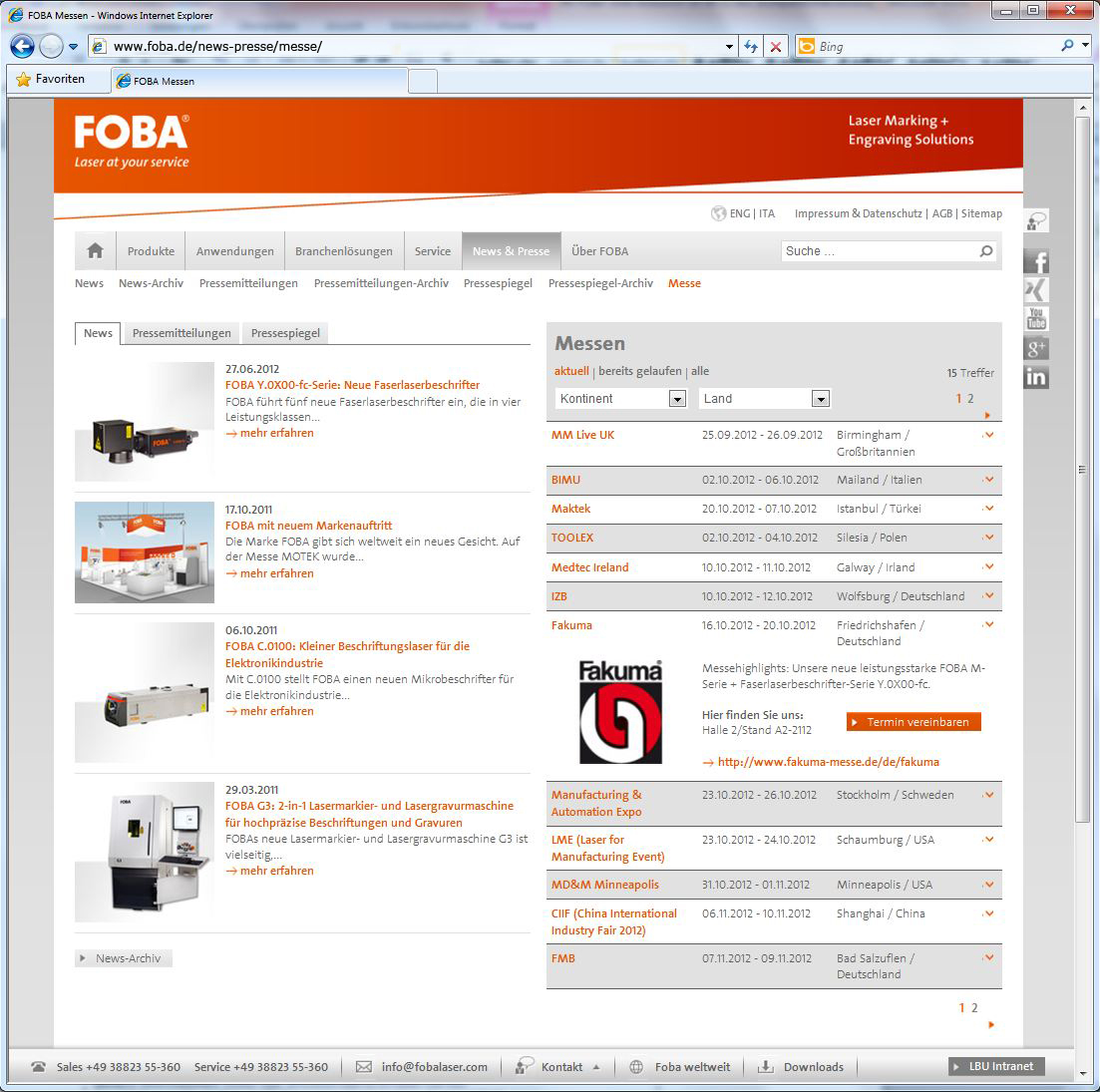1100x1092 pixels.
Task: Click the Termin vereinbaren button
Action: coord(914,722)
